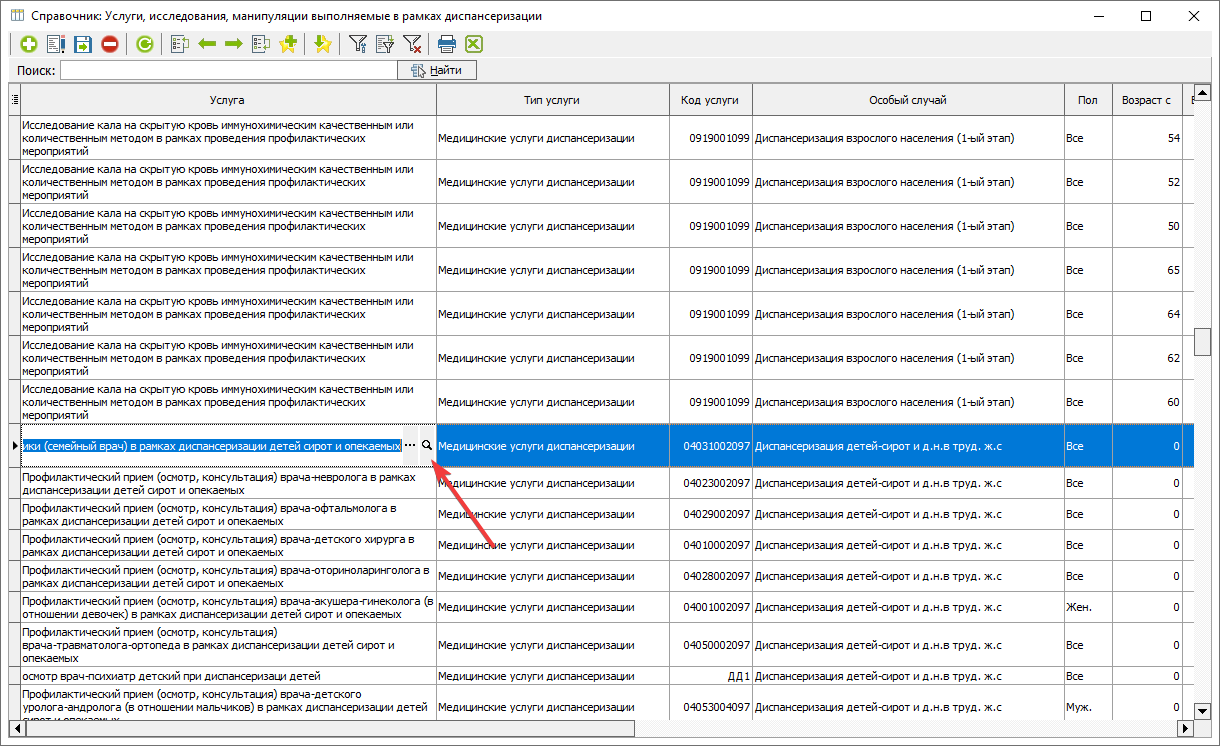Select the врача-невролога service row
This screenshot has width=1220, height=746.
tap(600, 484)
